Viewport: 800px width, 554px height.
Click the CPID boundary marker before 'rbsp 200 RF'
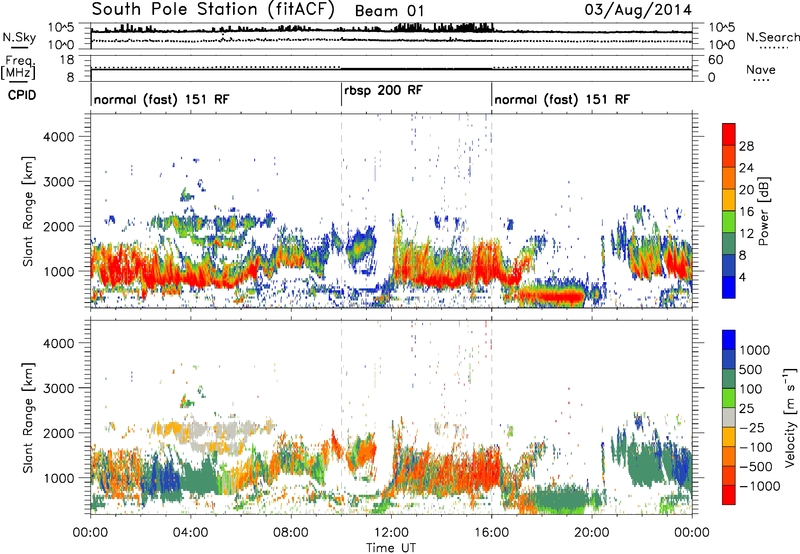341,94
